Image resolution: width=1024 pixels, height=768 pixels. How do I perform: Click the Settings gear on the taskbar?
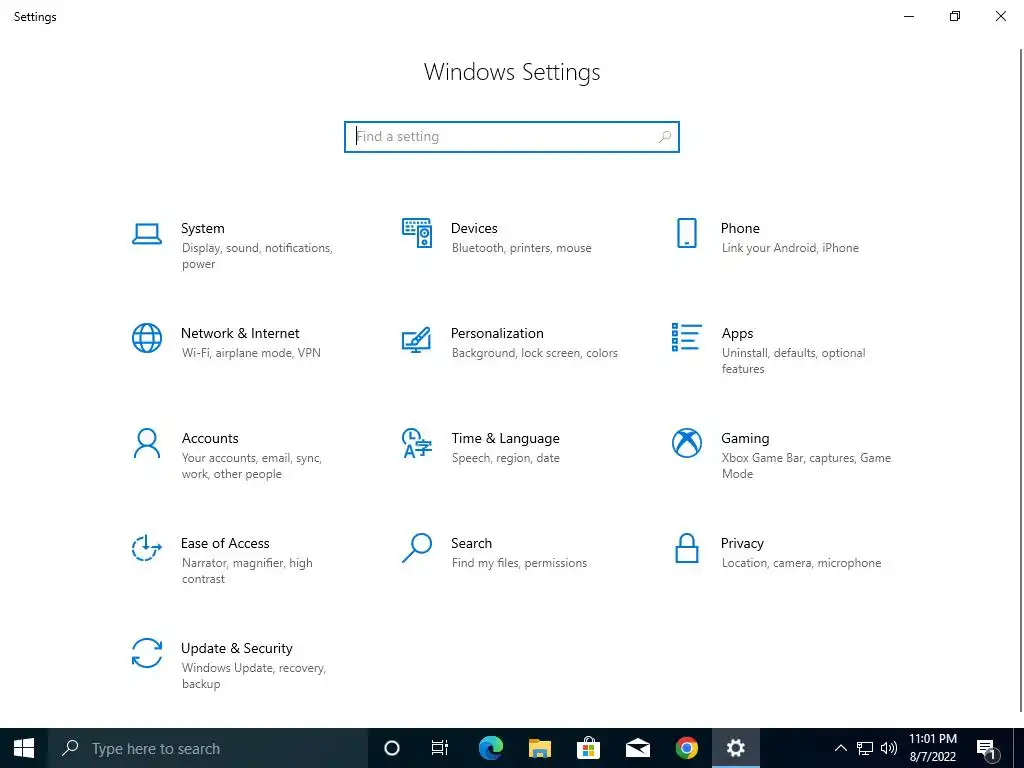pos(736,748)
